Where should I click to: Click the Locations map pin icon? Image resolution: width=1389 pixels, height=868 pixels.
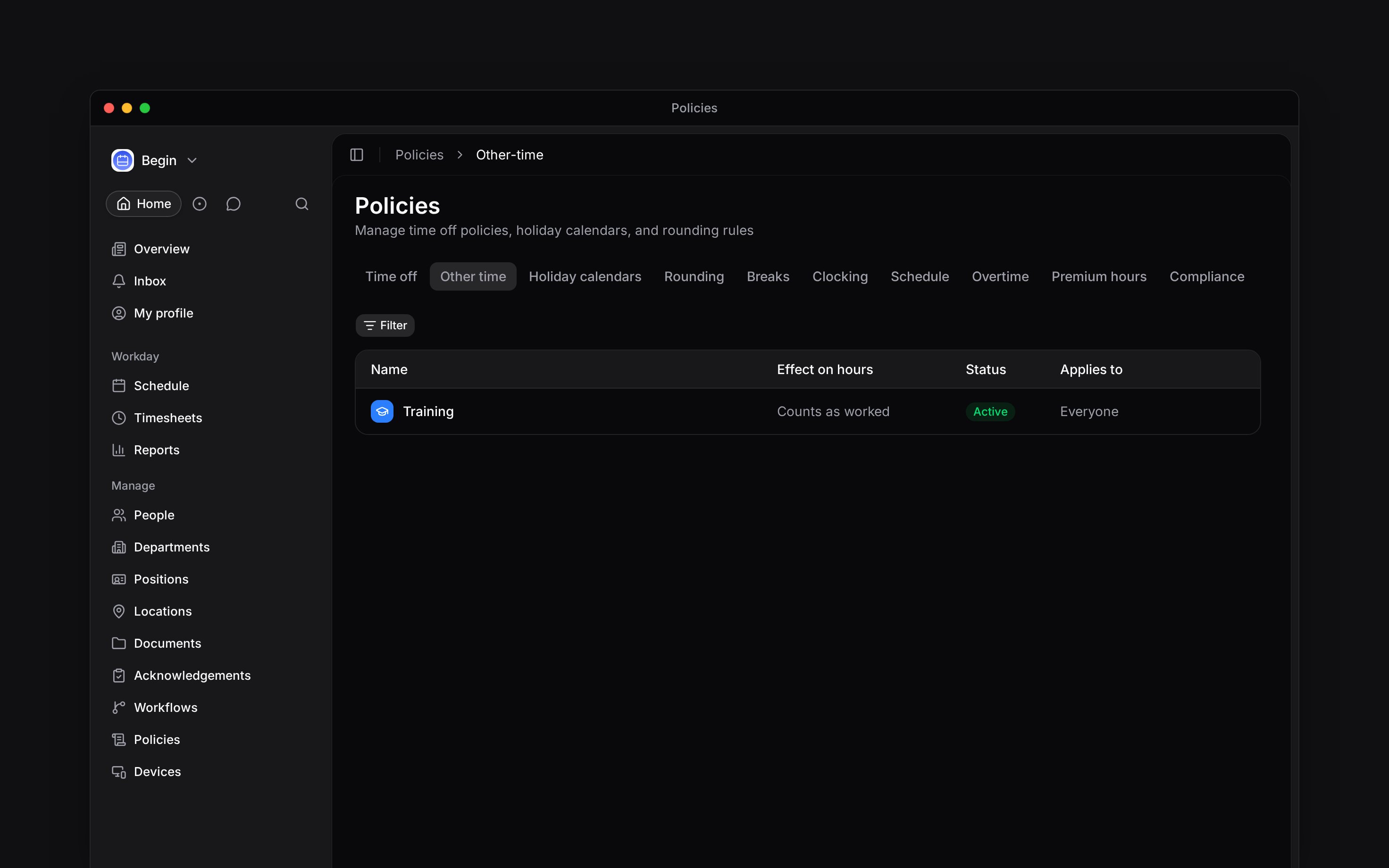119,611
